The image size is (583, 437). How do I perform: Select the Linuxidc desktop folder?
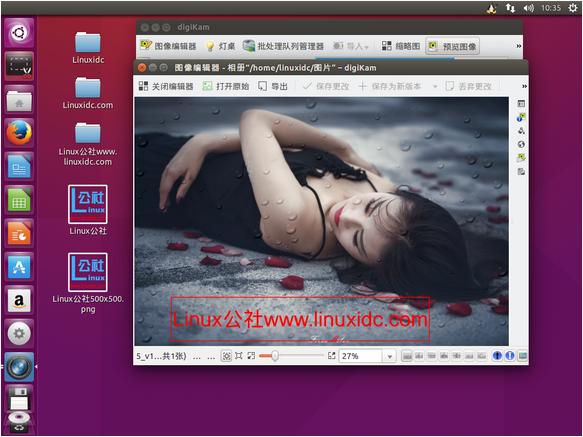pyautogui.click(x=88, y=48)
